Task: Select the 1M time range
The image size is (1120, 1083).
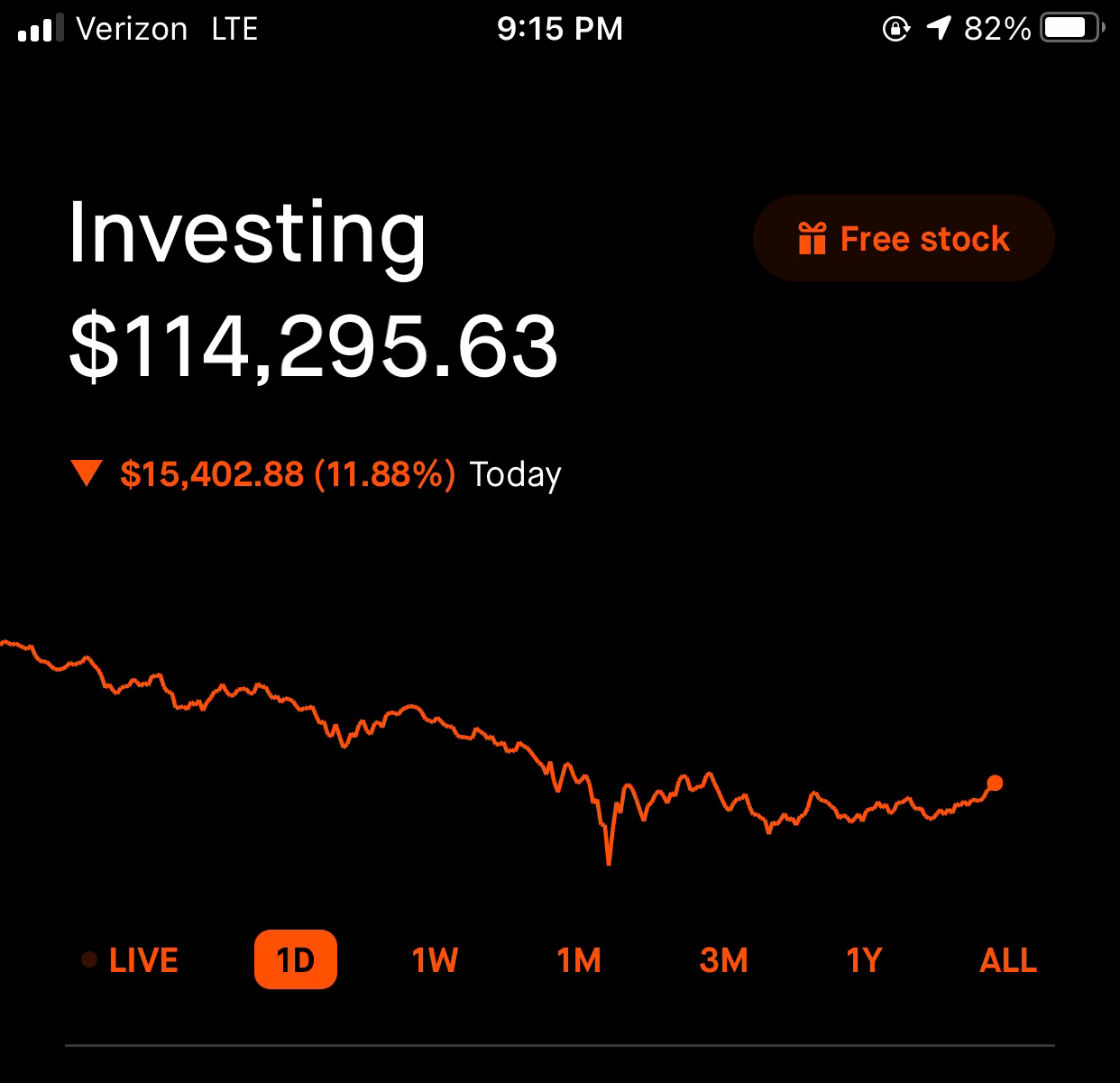Action: (x=579, y=960)
